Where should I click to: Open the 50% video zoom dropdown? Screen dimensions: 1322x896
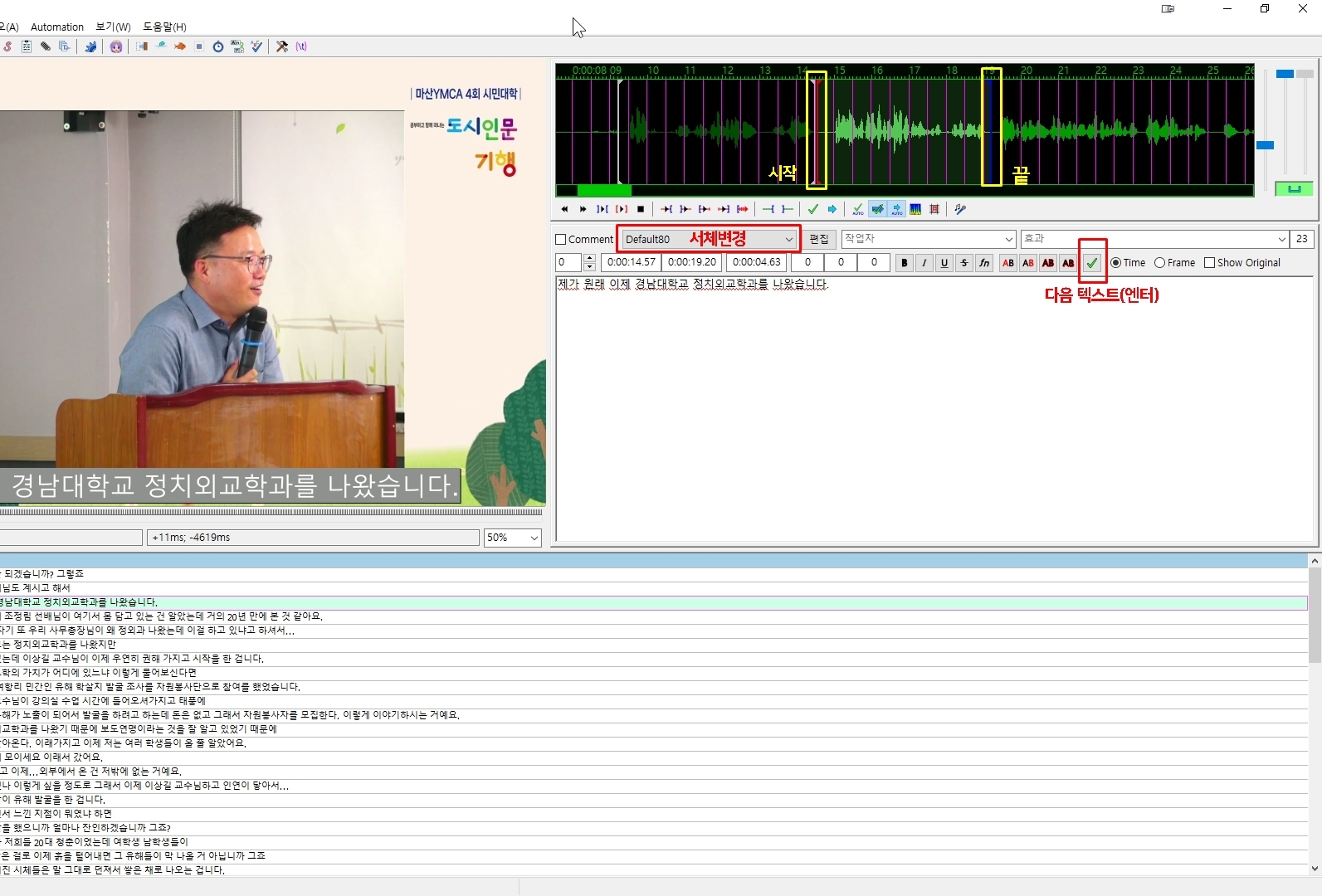(x=513, y=538)
